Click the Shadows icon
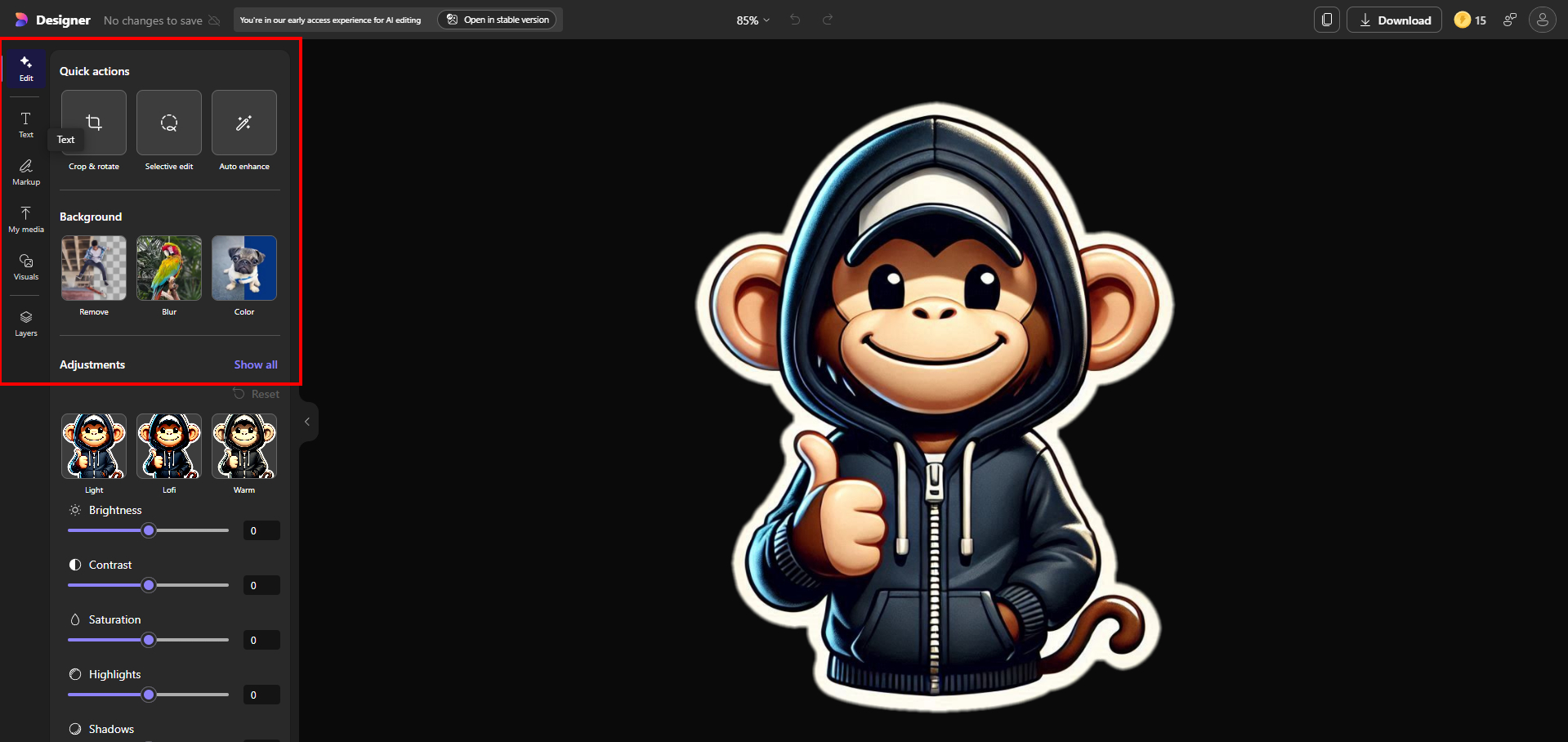The image size is (1568, 742). [x=75, y=729]
